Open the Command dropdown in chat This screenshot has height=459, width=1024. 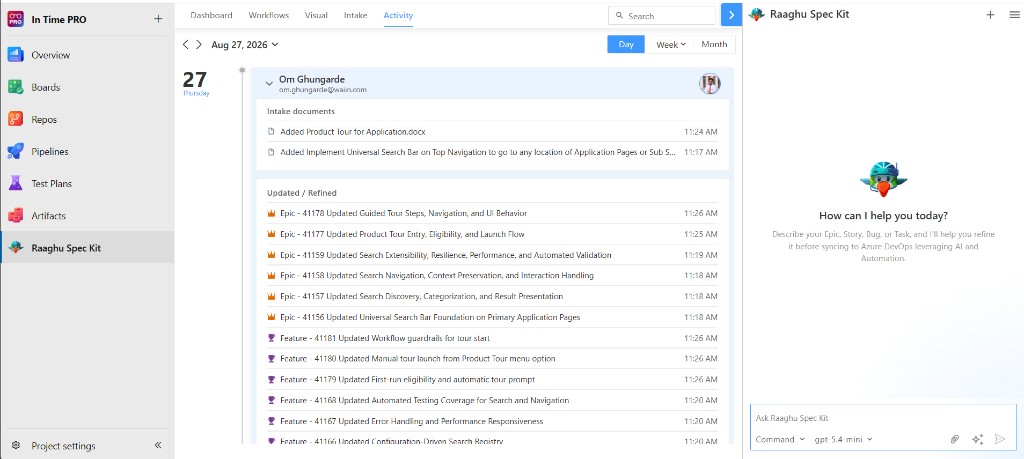pyautogui.click(x=780, y=439)
